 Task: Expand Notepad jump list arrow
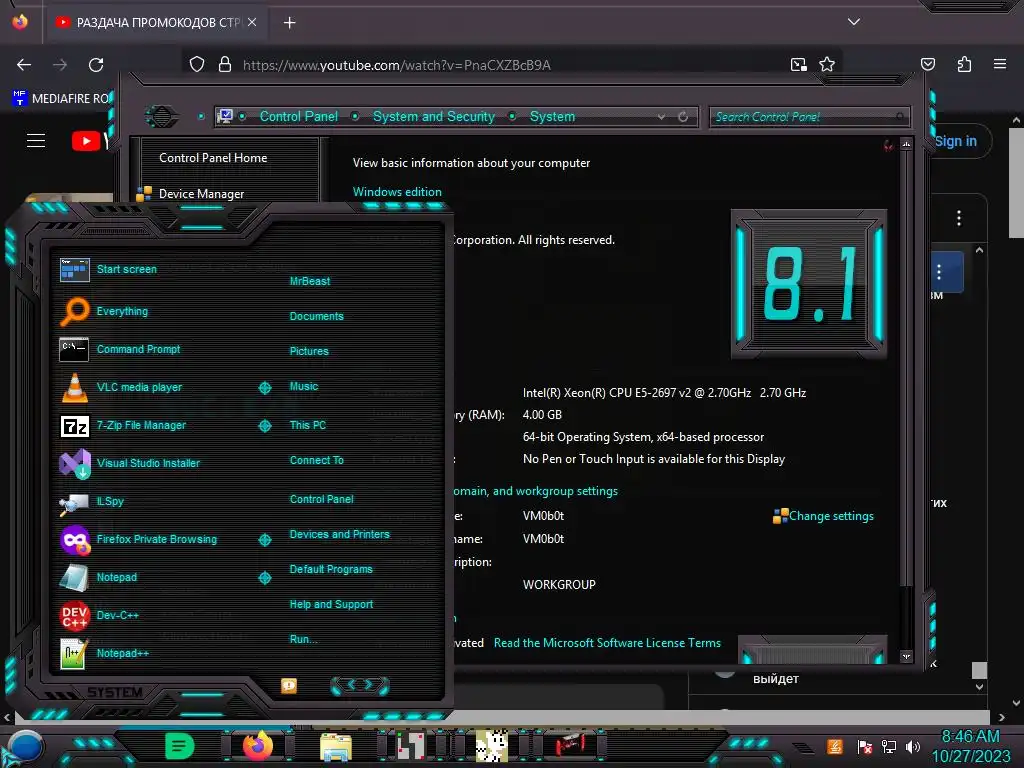pyautogui.click(x=265, y=578)
